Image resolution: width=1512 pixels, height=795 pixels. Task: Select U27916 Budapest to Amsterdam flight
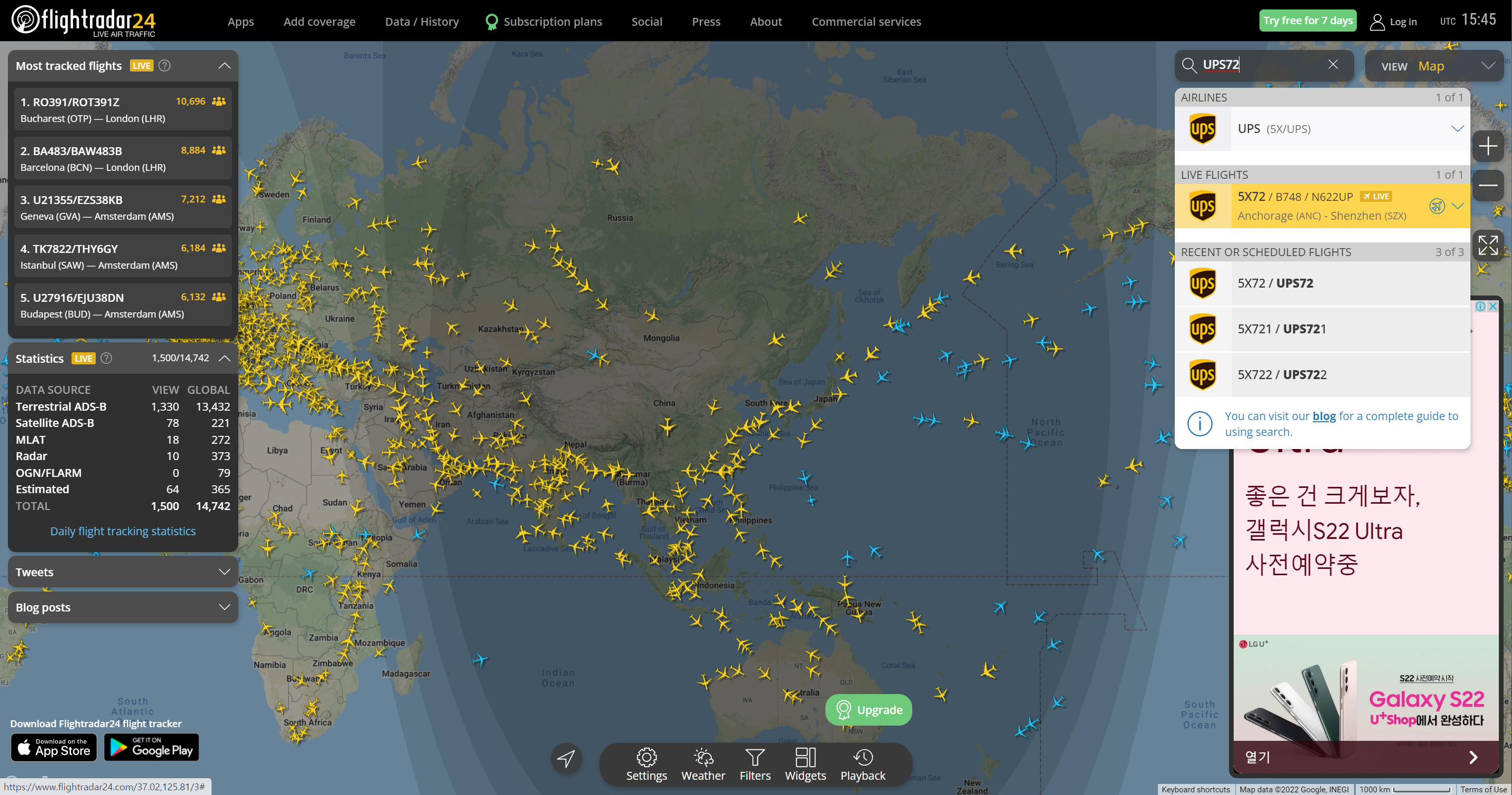[x=123, y=305]
